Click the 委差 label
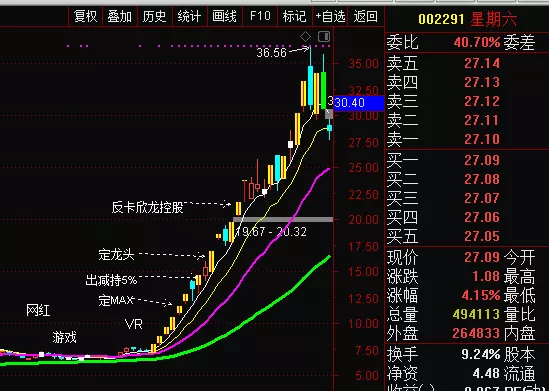The width and height of the screenshot is (549, 391). 519,43
